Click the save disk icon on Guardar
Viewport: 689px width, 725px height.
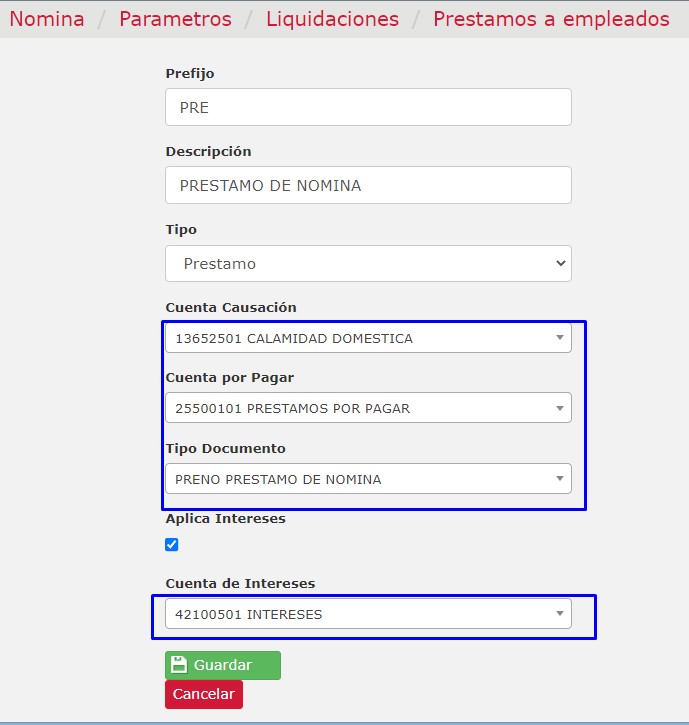[x=179, y=665]
